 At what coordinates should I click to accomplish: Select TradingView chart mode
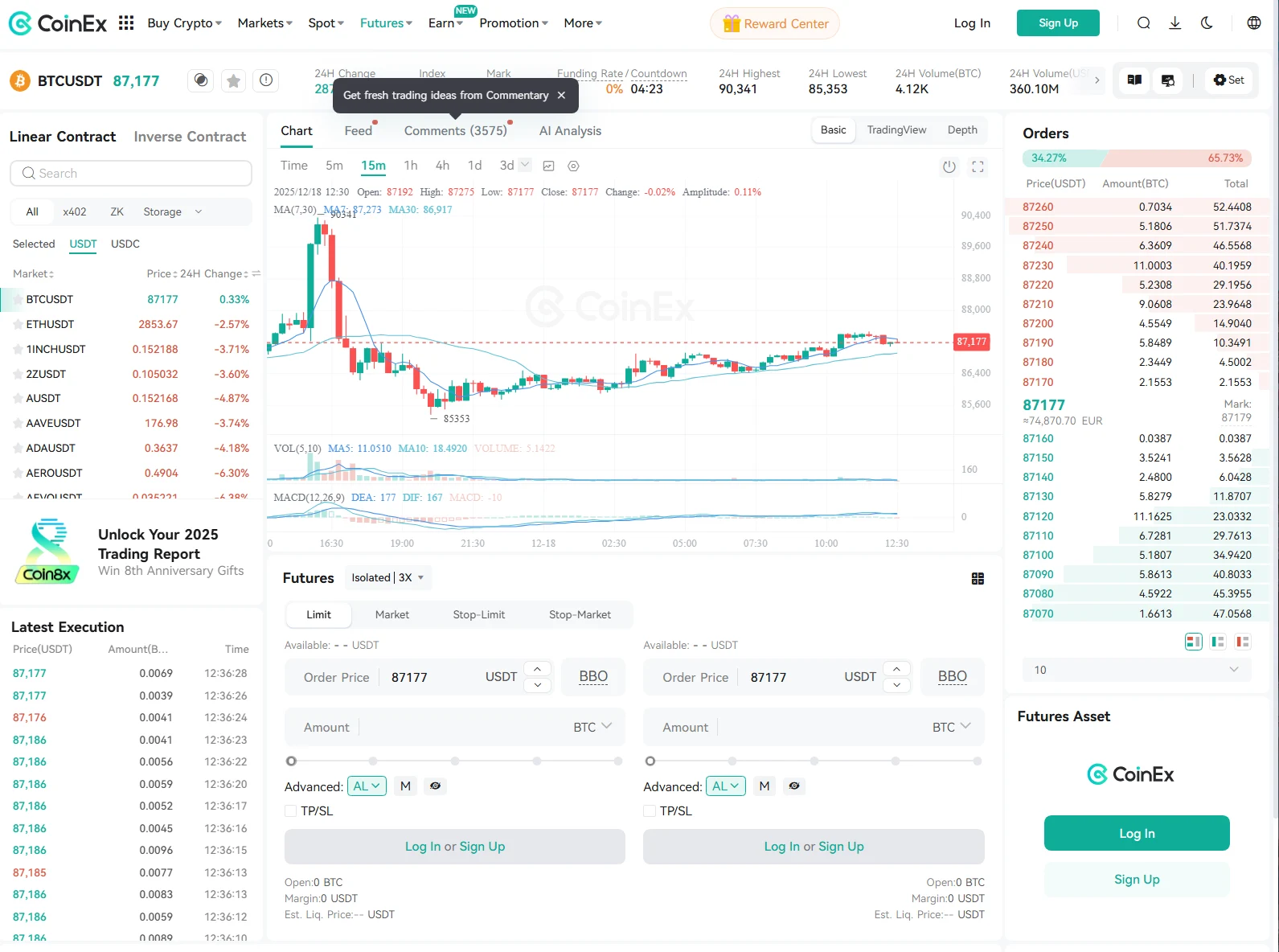click(x=896, y=130)
